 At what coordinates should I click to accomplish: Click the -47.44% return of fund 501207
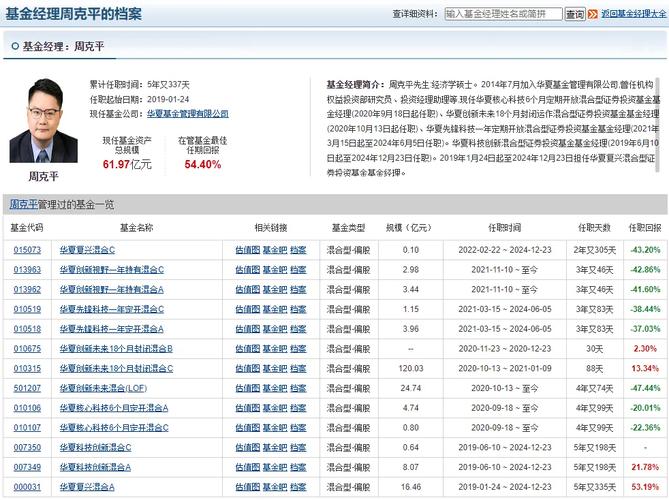pos(645,388)
